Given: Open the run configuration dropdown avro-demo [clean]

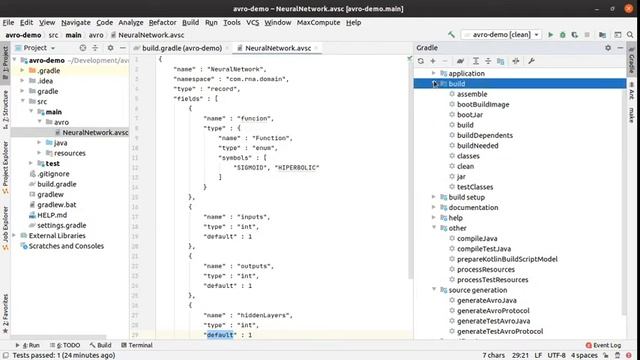Looking at the screenshot, I should [502, 35].
